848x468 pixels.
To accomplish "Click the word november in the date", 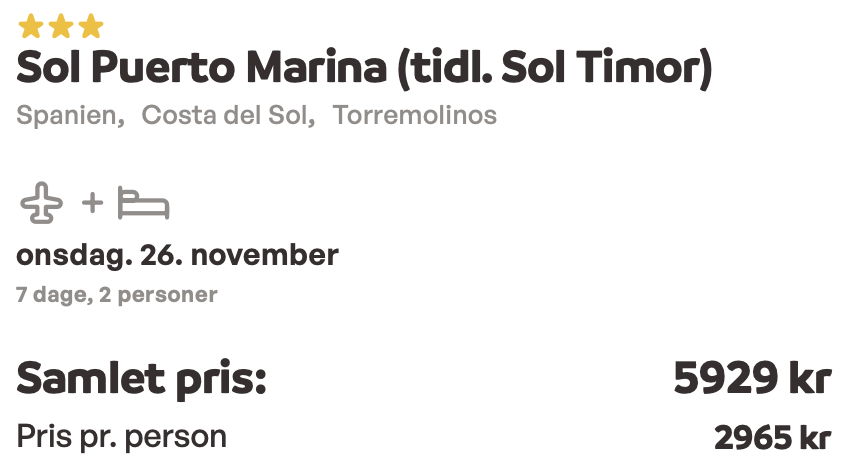I will coord(265,255).
